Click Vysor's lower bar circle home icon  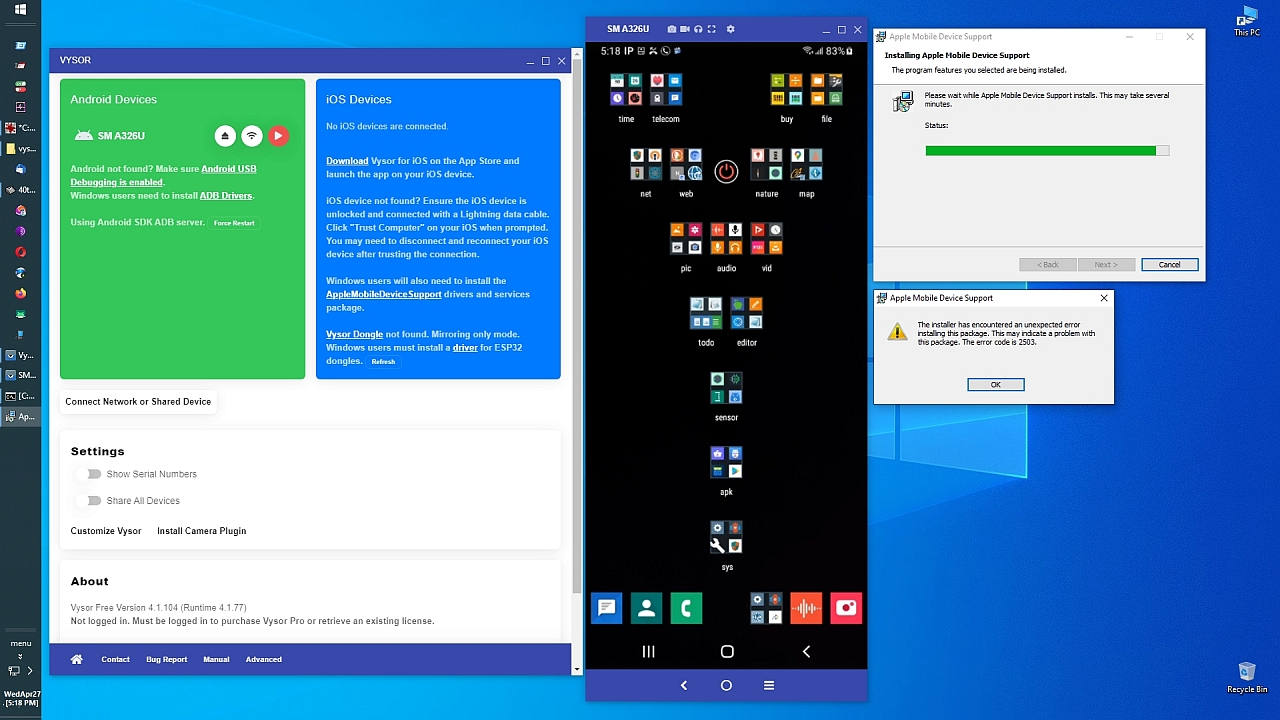click(726, 686)
